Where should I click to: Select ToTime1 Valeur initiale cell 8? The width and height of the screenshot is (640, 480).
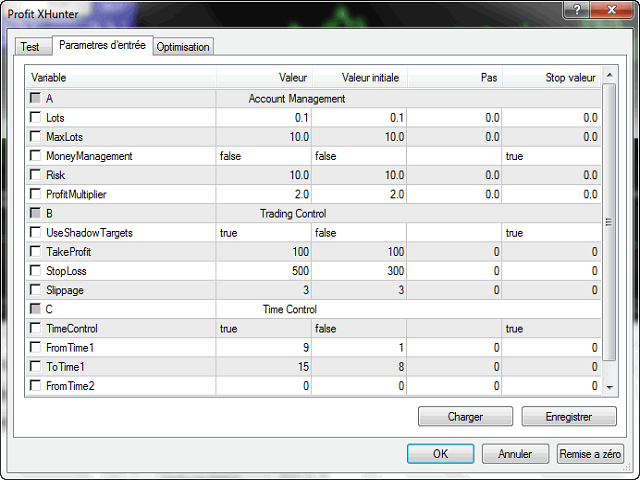coord(359,367)
